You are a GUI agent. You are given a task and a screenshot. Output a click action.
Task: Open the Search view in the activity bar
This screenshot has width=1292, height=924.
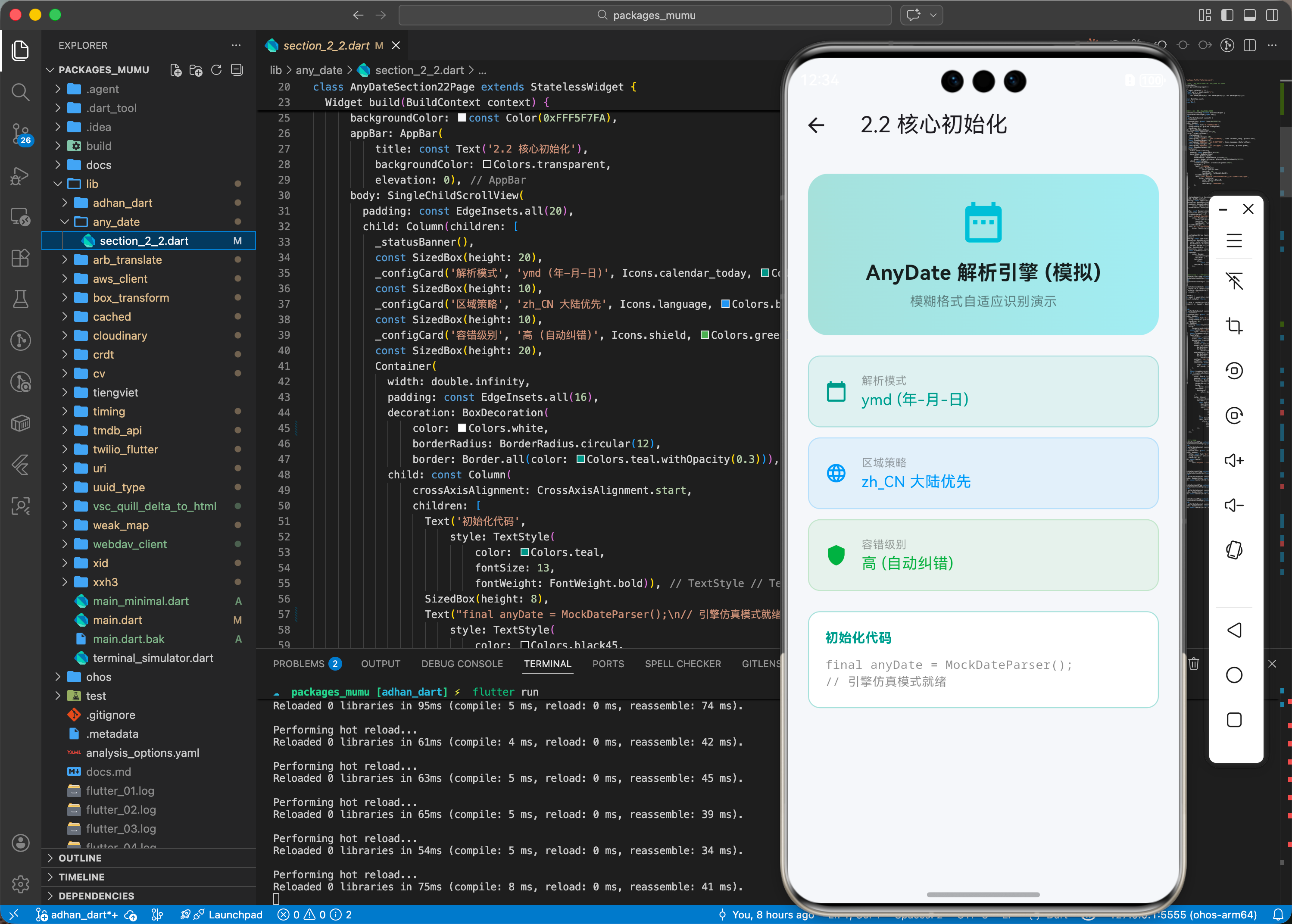tap(21, 92)
